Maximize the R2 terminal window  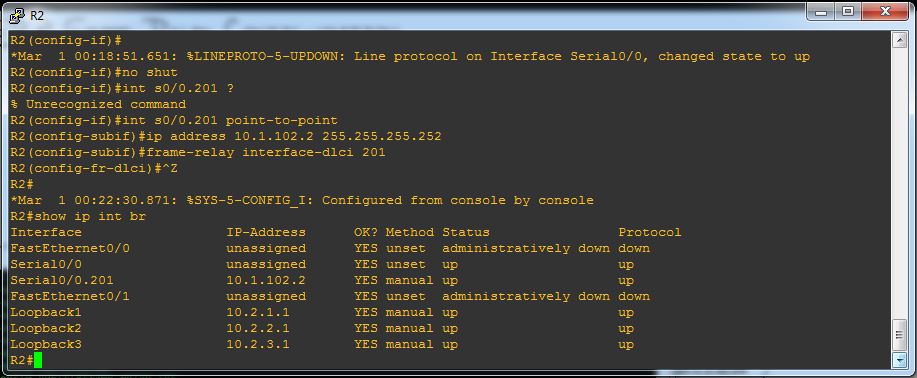tap(847, 11)
